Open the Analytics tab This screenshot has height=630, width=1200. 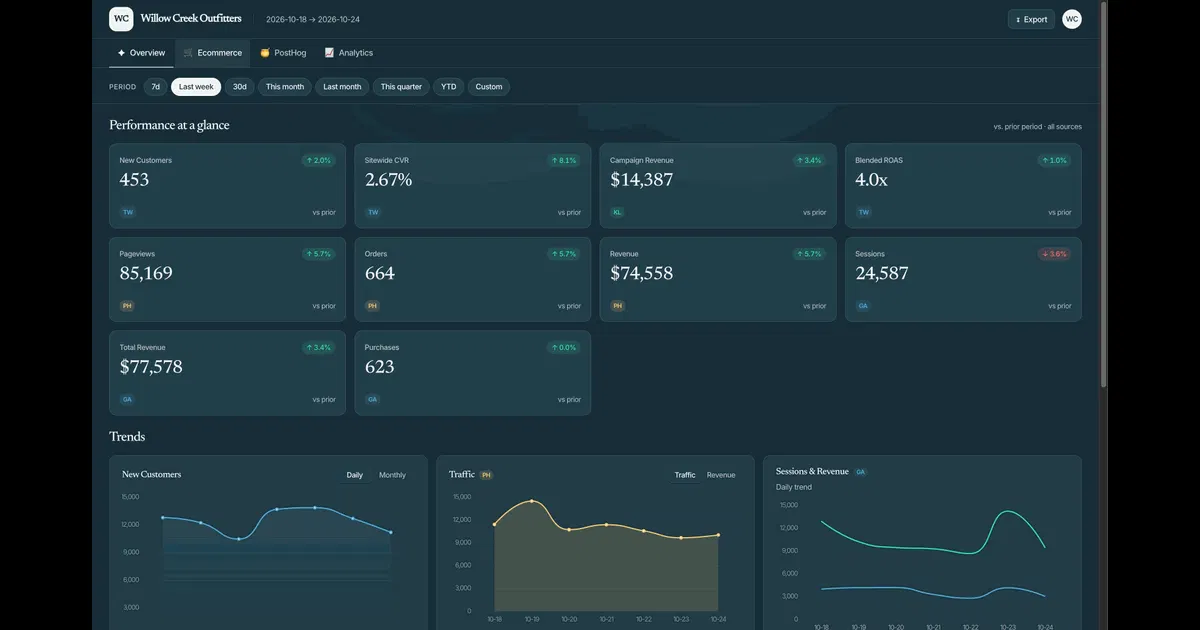click(x=348, y=53)
